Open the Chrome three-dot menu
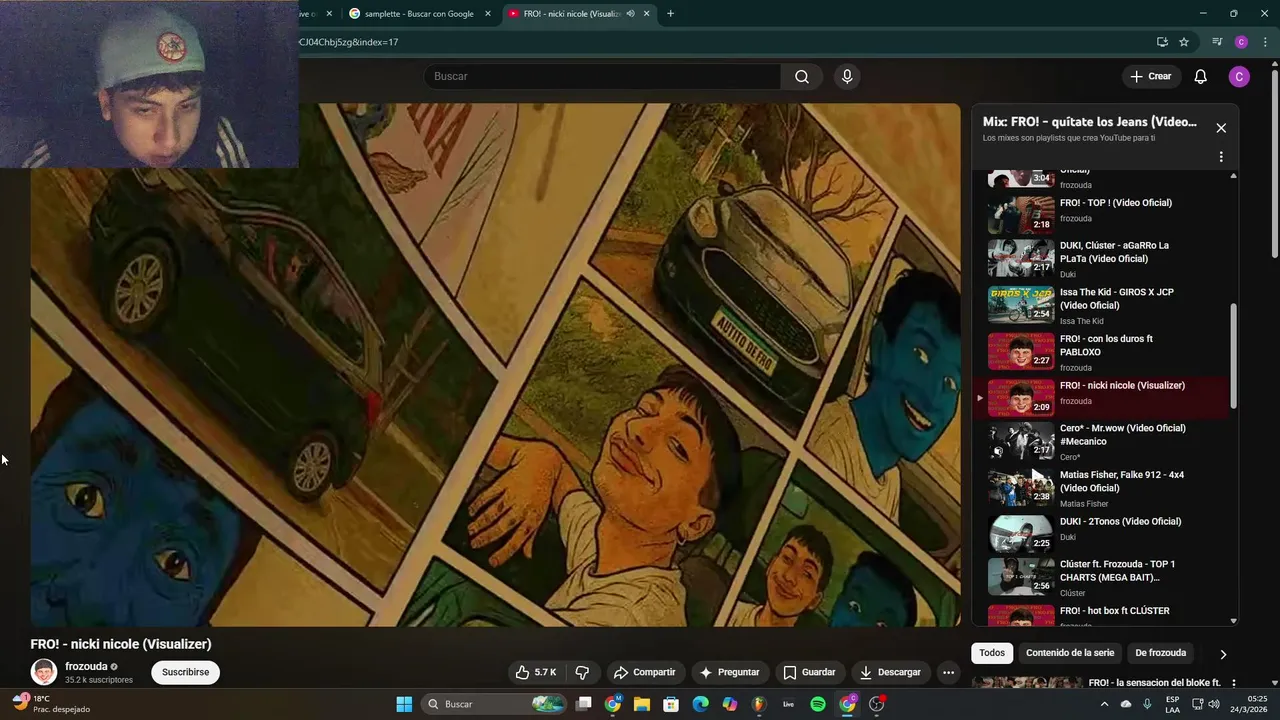 1265,42
